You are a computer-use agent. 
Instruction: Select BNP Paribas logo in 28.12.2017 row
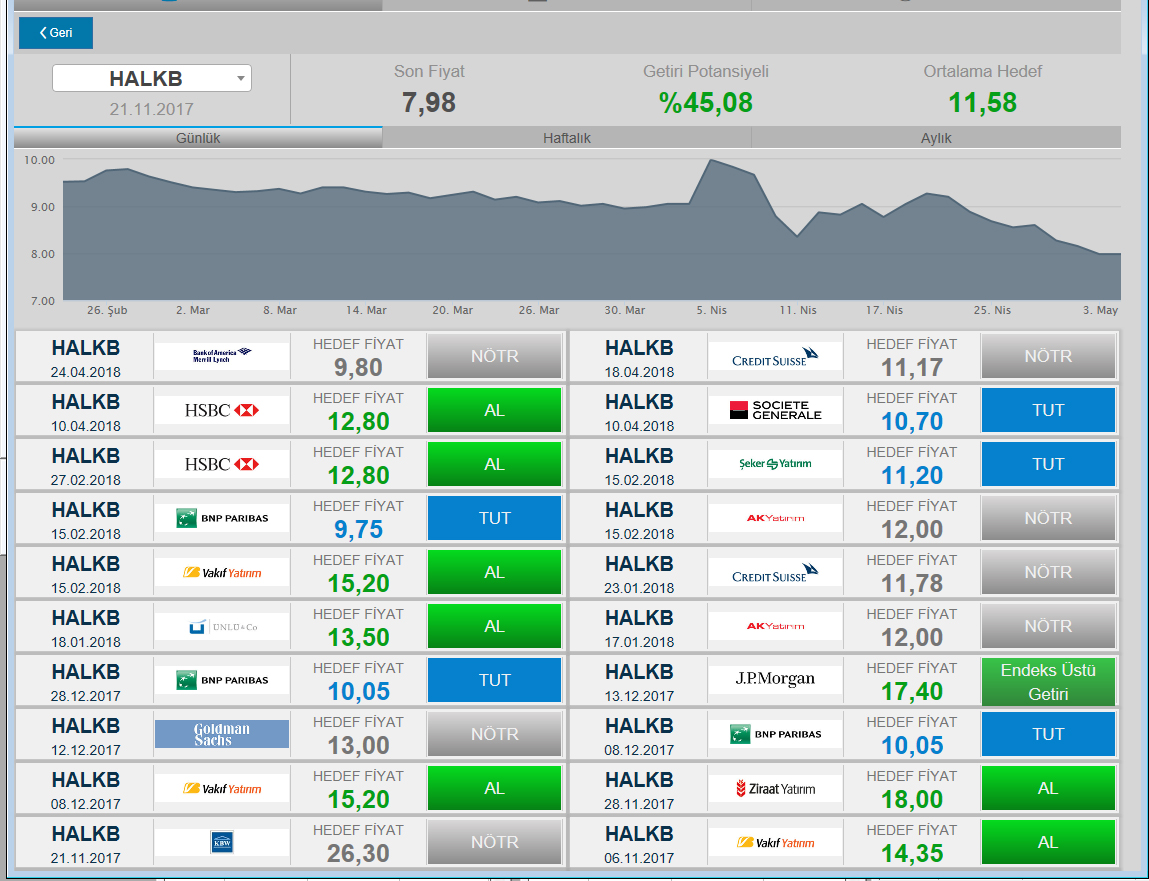point(222,680)
